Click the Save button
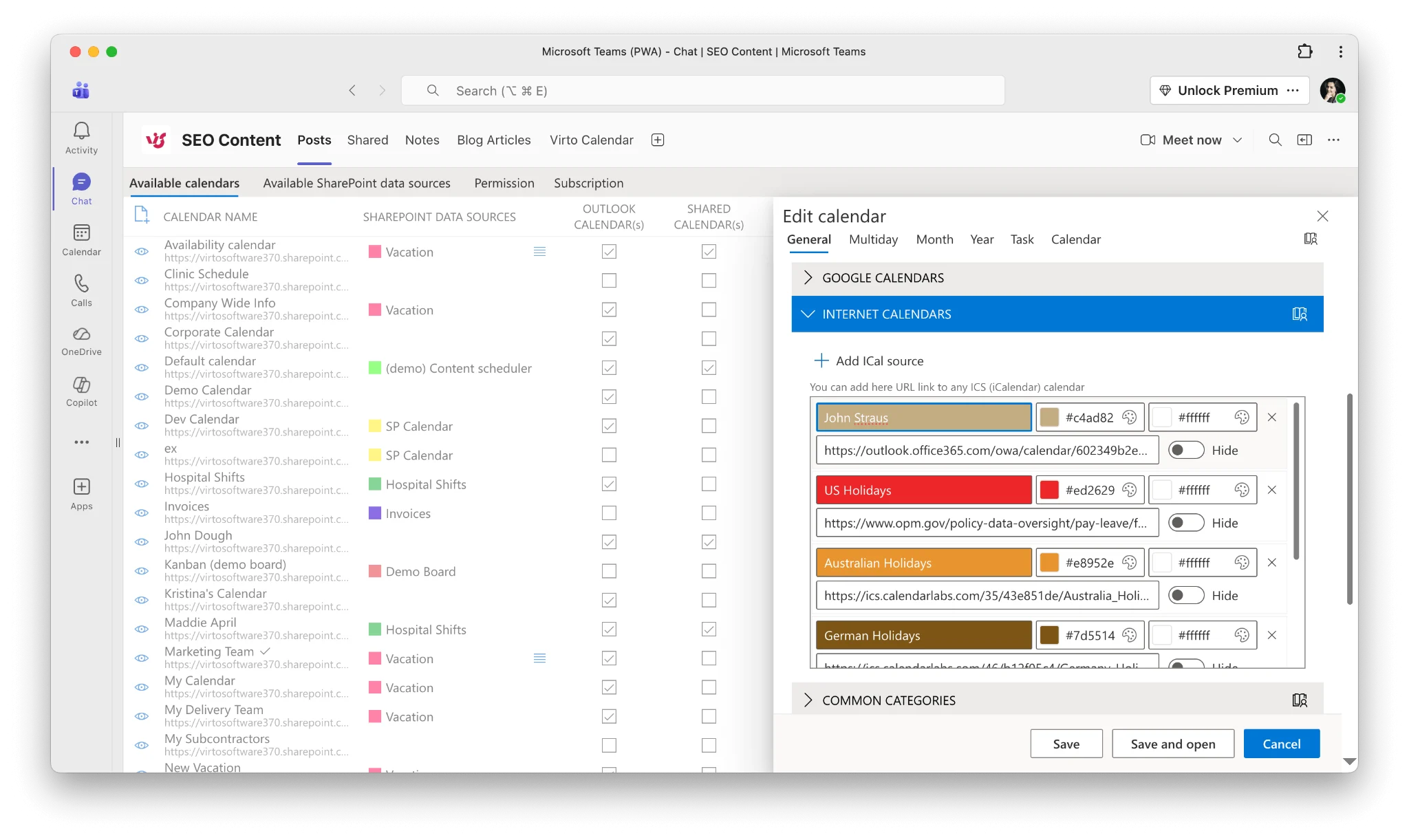 pos(1066,744)
